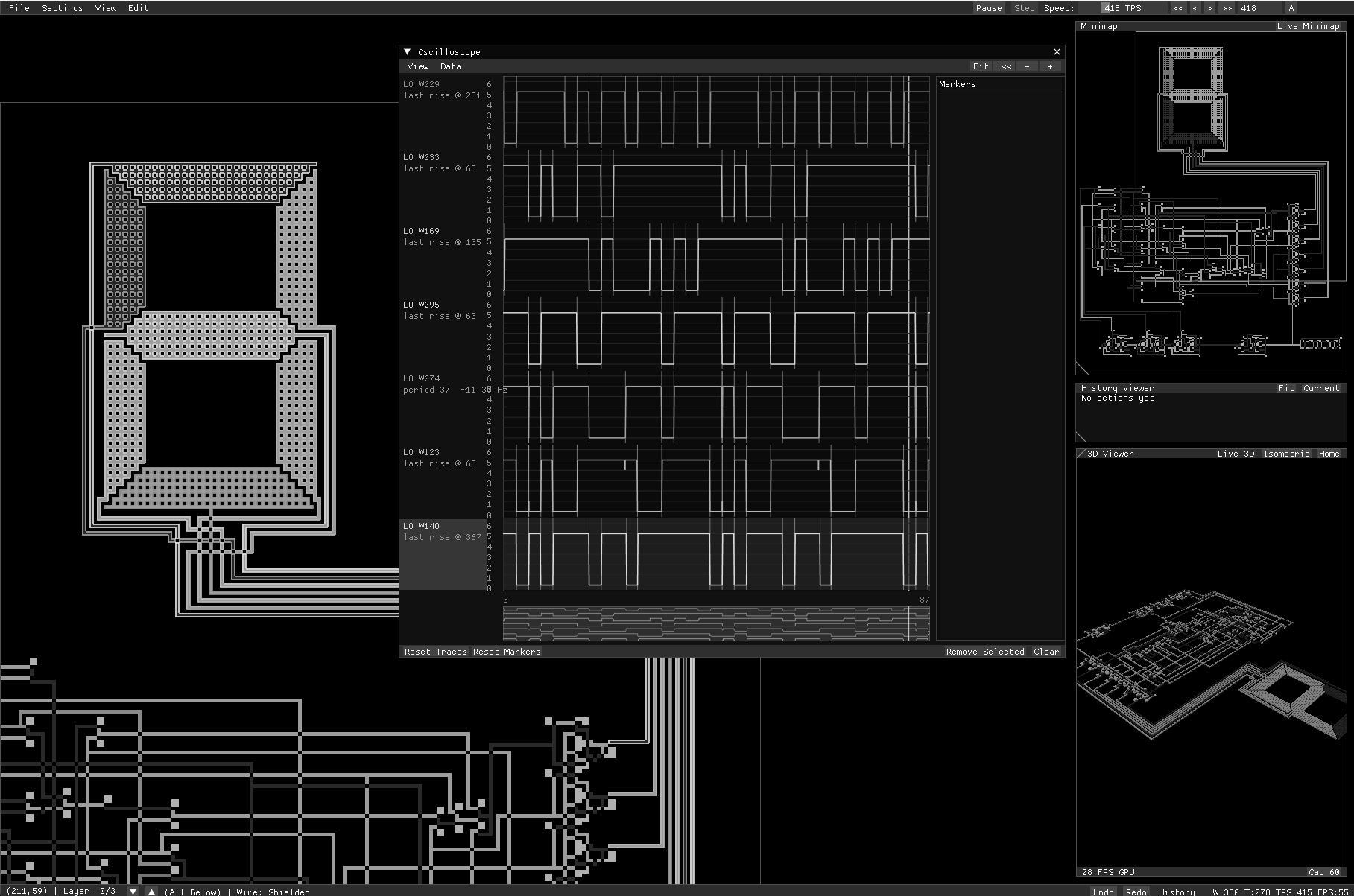
Task: Click the double-right speed increase arrow
Action: (x=1227, y=8)
